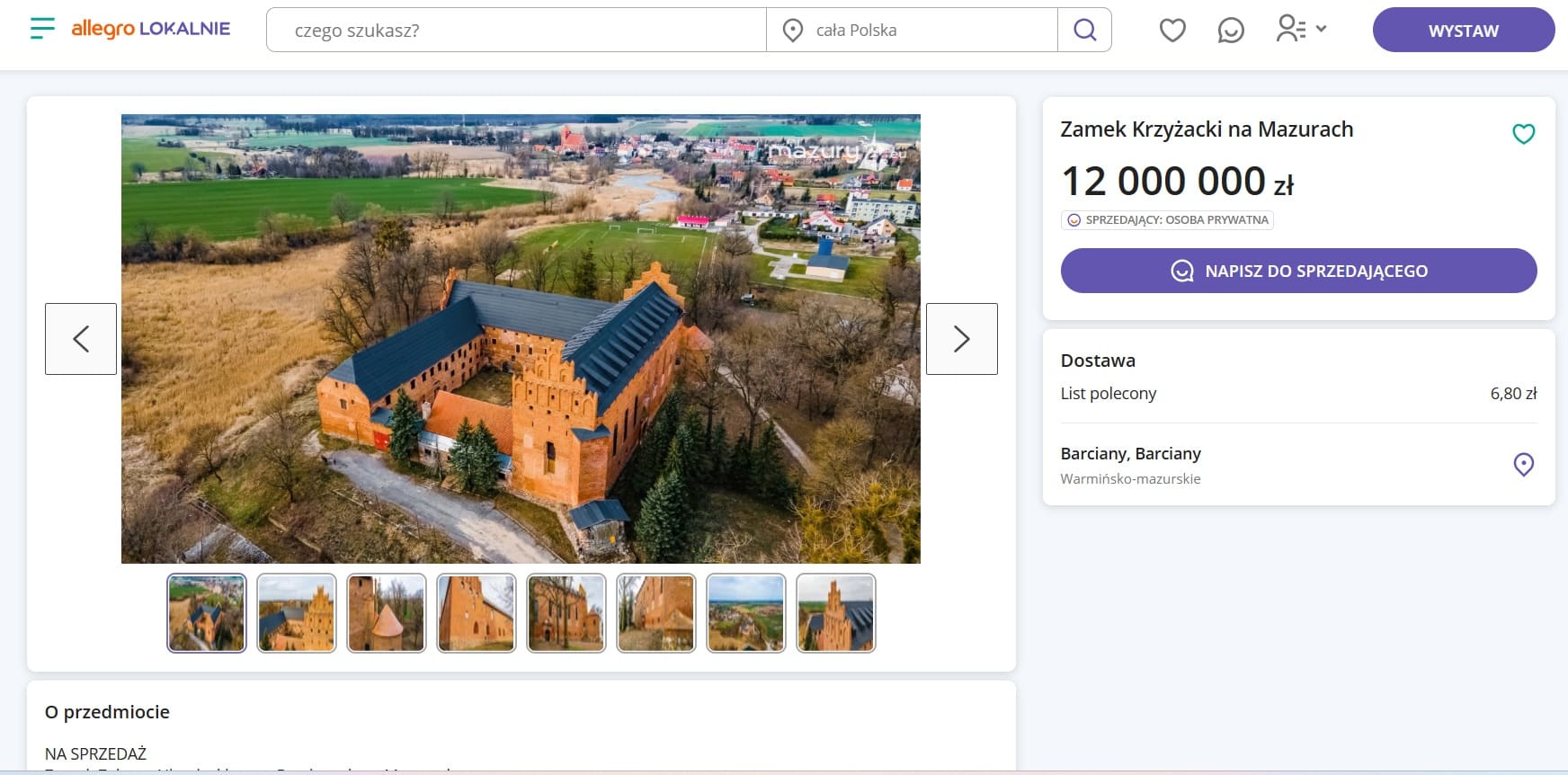Add castle listing to favorites
Viewport: 1568px width, 775px height.
[x=1523, y=134]
